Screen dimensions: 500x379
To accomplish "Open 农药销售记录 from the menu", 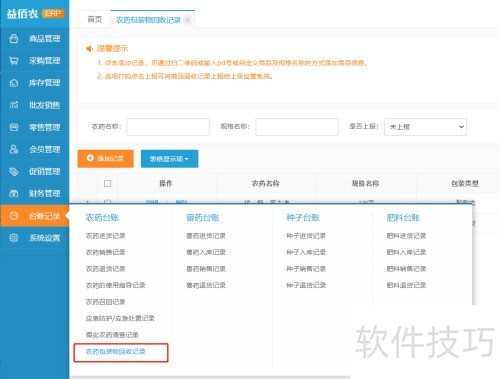I will click(105, 252).
